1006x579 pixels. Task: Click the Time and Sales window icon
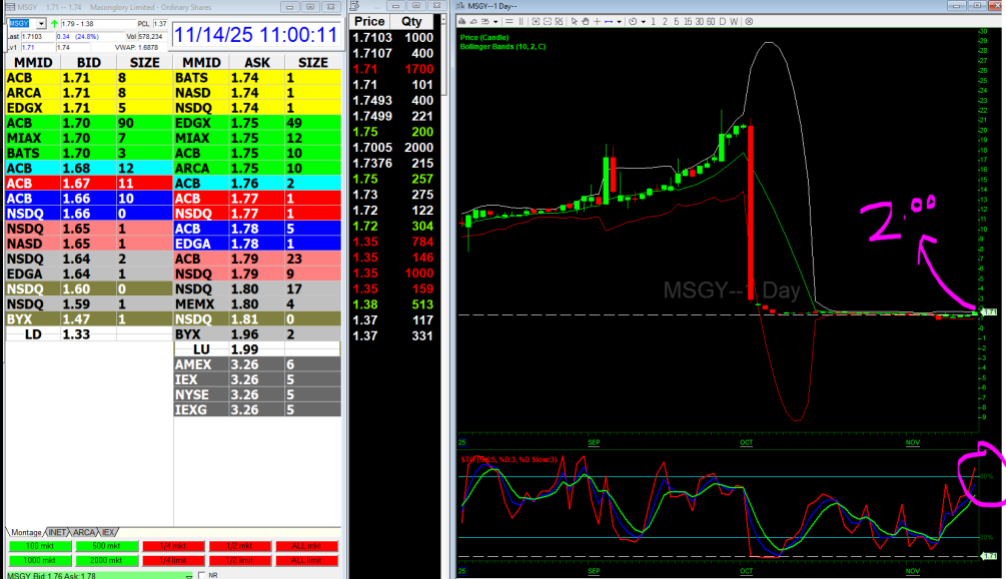[x=356, y=5]
